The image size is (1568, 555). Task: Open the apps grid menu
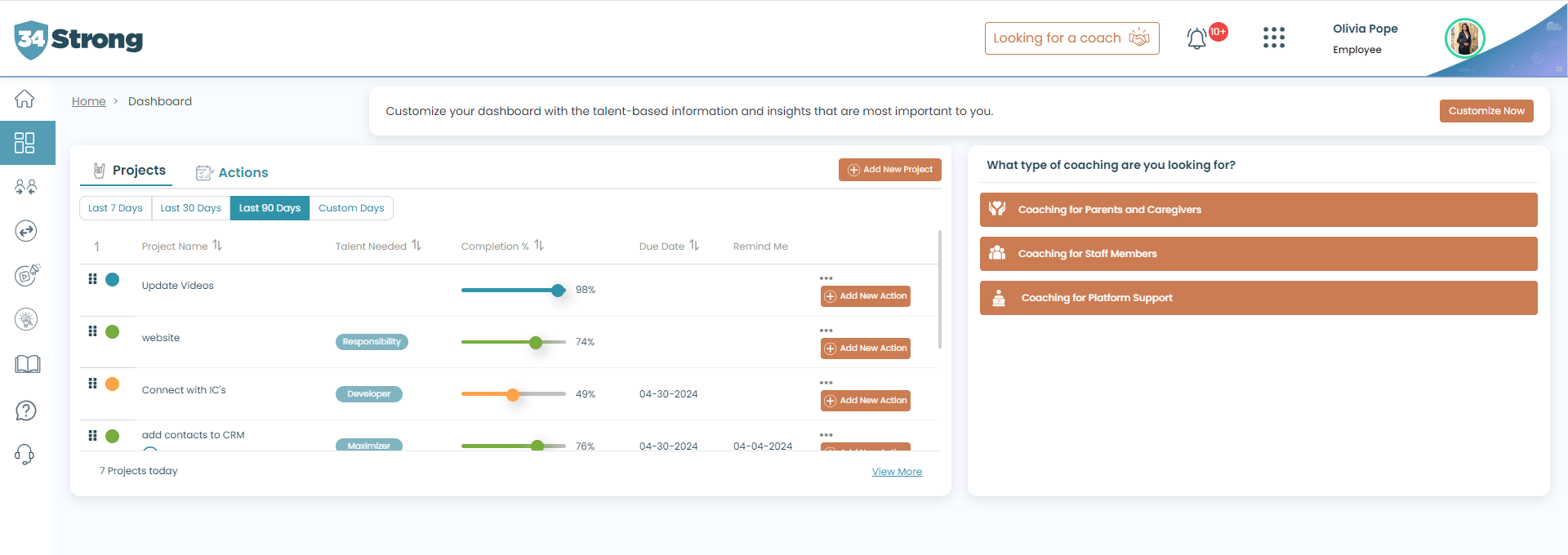click(x=1273, y=38)
